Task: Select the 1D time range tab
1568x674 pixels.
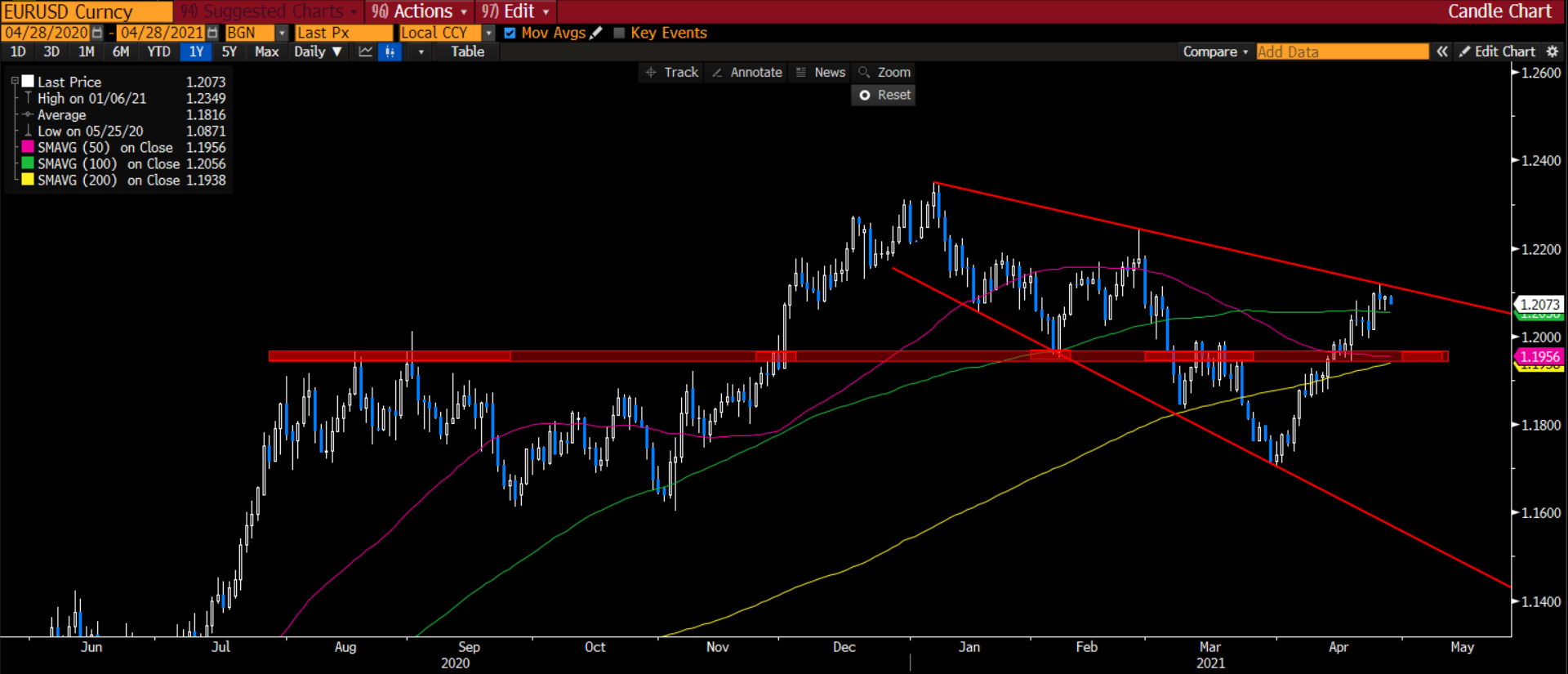Action: click(x=18, y=51)
